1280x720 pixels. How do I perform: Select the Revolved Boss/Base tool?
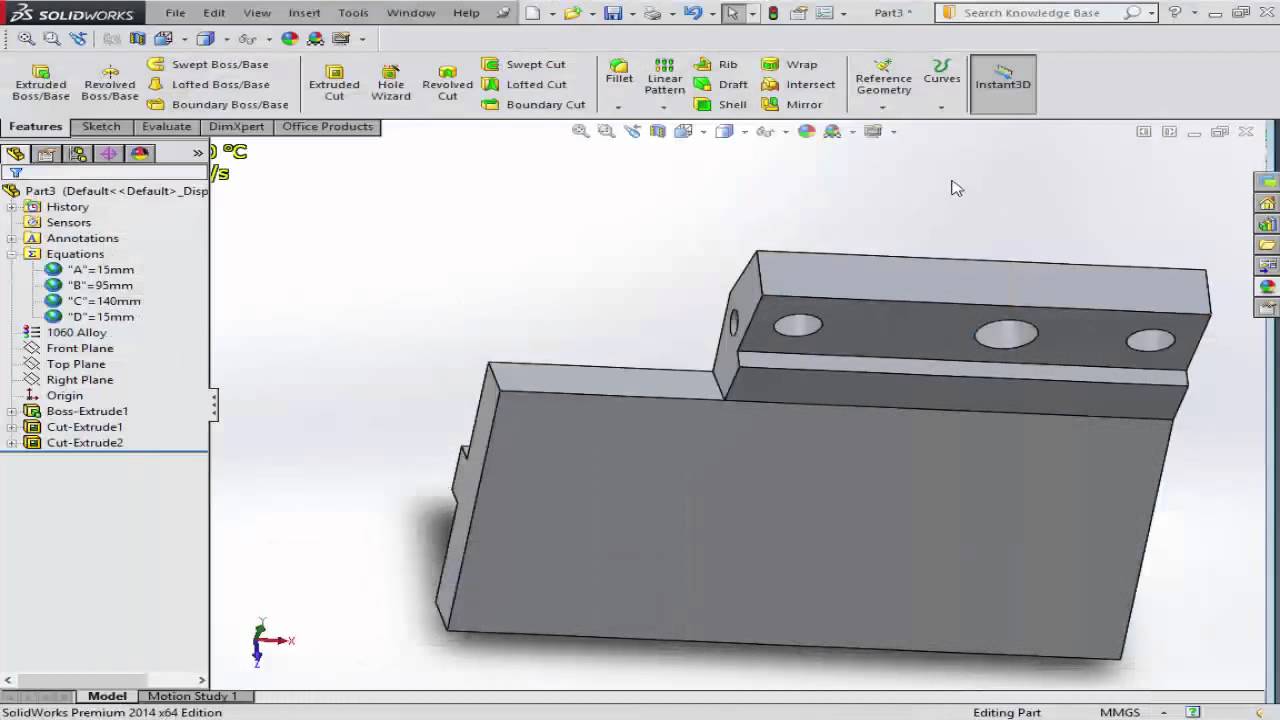pyautogui.click(x=110, y=82)
